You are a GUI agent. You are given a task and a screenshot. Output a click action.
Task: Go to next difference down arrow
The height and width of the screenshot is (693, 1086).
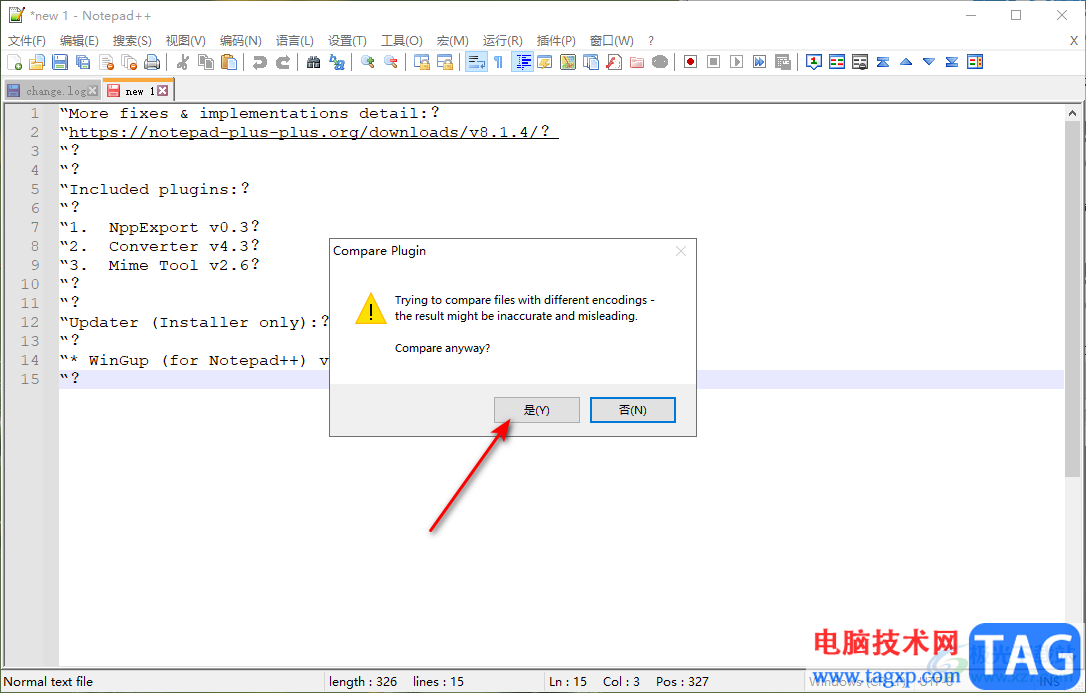pyautogui.click(x=929, y=62)
